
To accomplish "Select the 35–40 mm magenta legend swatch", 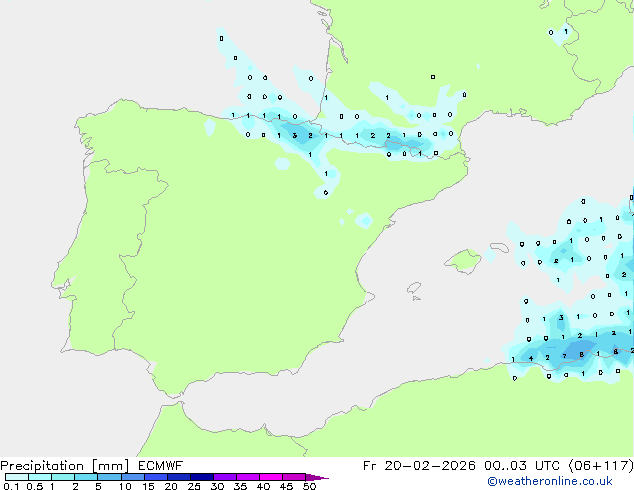I will 248,477.
